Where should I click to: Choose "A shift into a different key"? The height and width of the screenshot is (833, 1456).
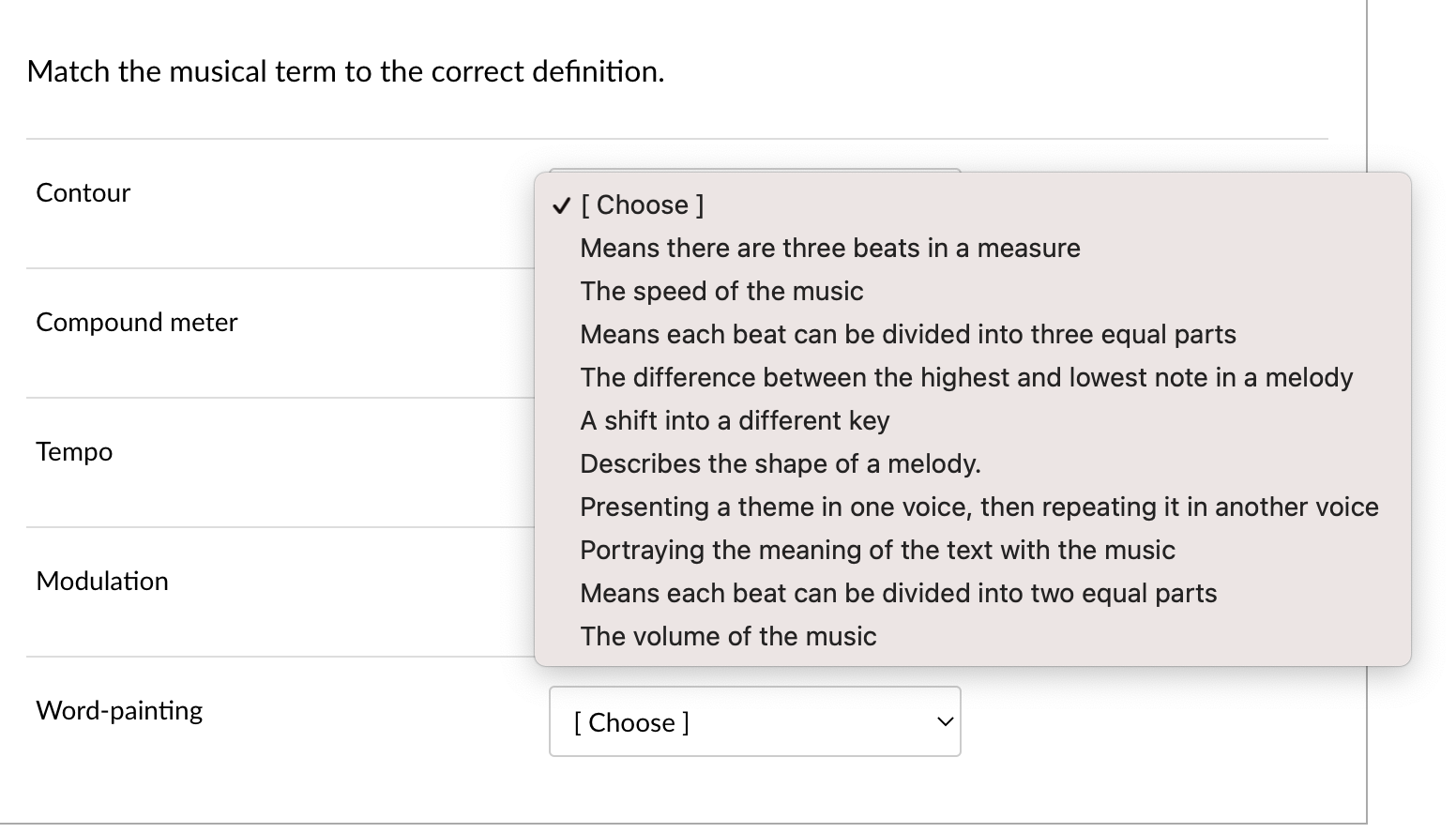[735, 420]
